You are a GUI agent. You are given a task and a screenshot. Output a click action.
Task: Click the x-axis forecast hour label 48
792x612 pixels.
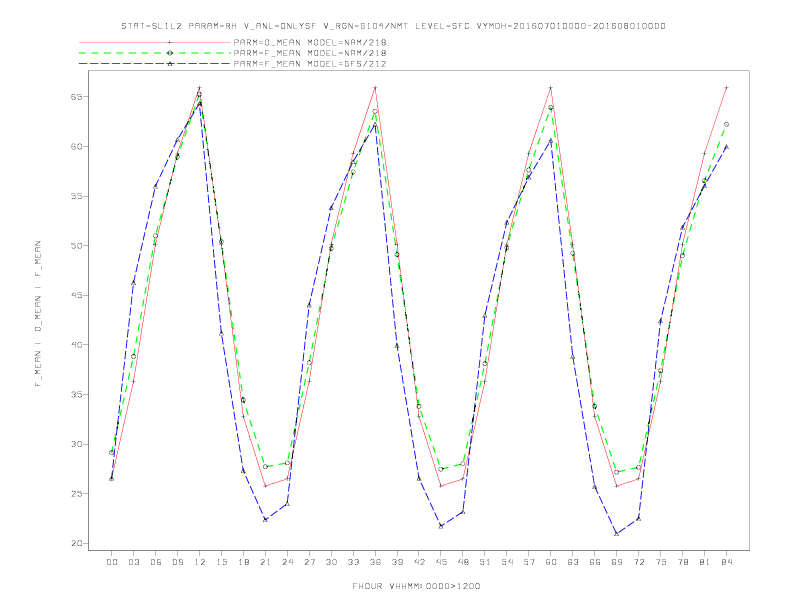click(463, 562)
